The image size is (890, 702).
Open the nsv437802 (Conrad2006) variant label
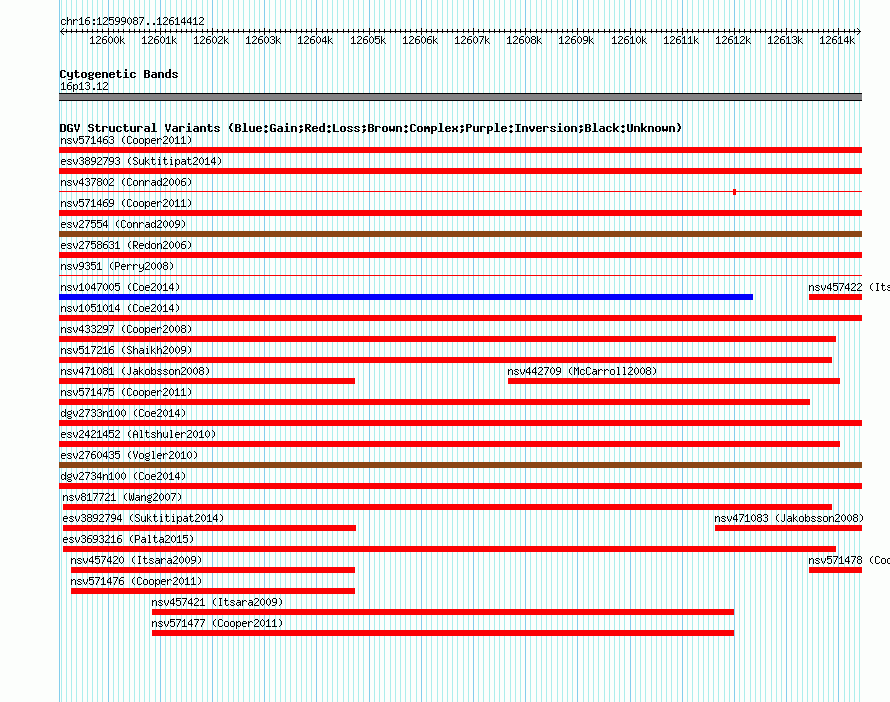pyautogui.click(x=126, y=182)
